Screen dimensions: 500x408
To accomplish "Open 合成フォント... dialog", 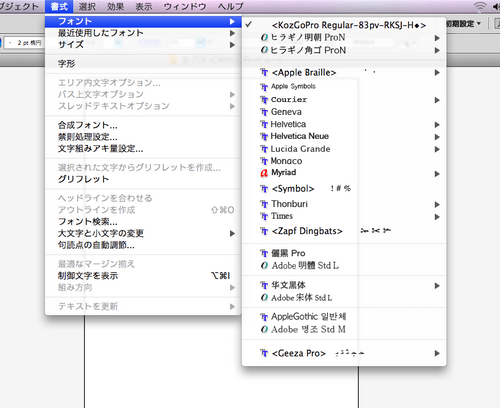I will (143, 125).
